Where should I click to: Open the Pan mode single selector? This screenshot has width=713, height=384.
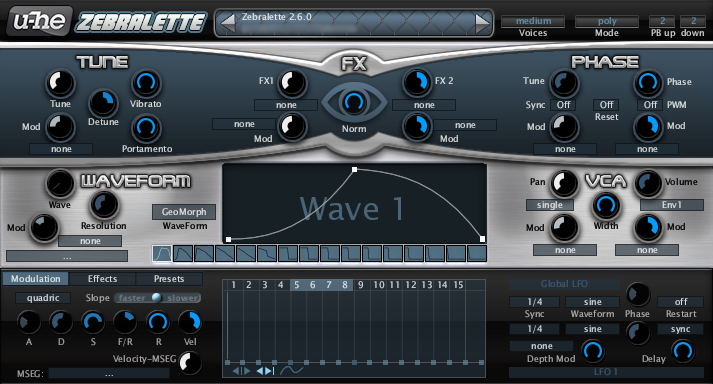(x=550, y=205)
